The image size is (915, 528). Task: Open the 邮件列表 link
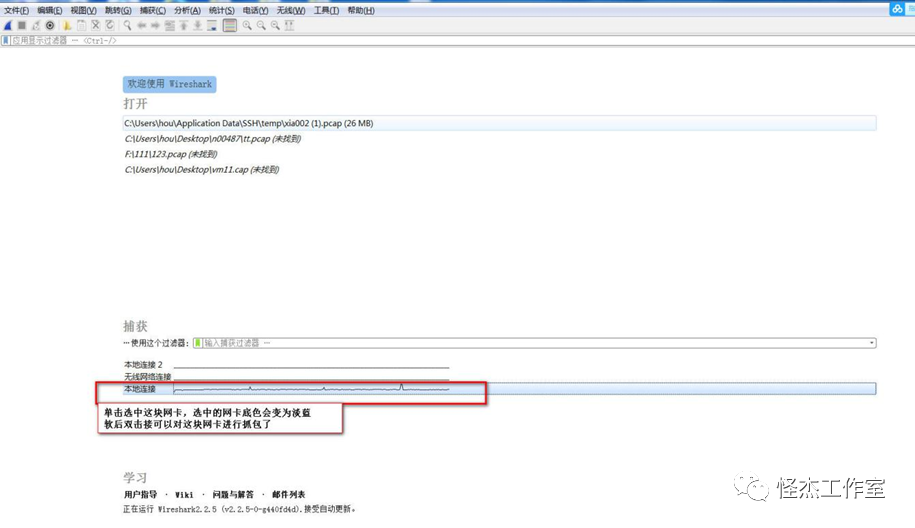click(x=288, y=494)
